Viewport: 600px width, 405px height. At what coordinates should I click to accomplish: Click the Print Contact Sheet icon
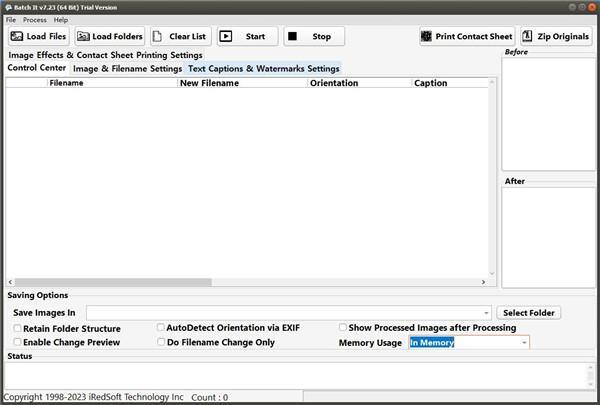[x=426, y=36]
